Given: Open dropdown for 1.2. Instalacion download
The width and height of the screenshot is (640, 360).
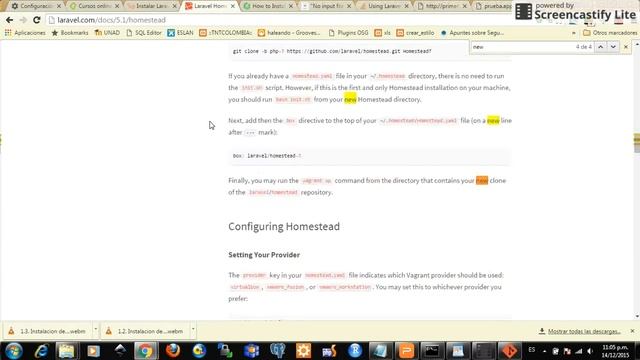Looking at the screenshot, I should [x=193, y=329].
